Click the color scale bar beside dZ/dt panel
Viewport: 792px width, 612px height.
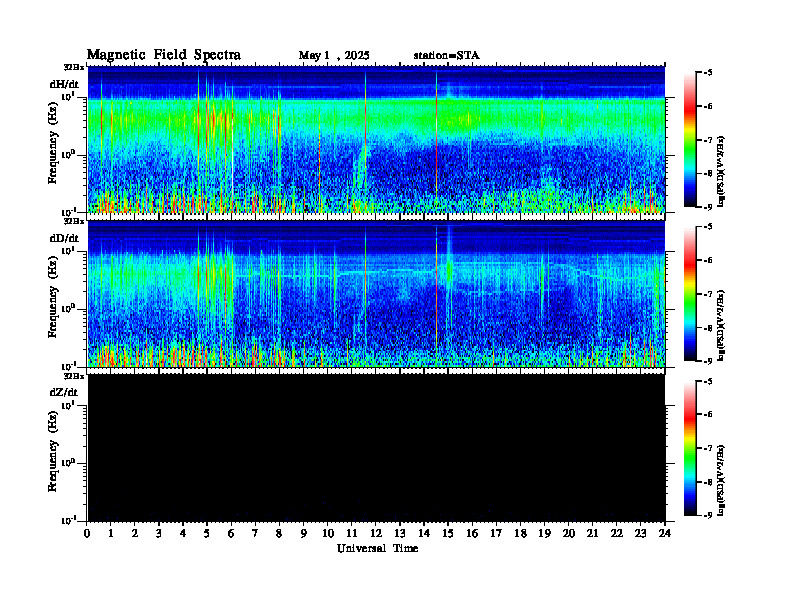pyautogui.click(x=690, y=448)
